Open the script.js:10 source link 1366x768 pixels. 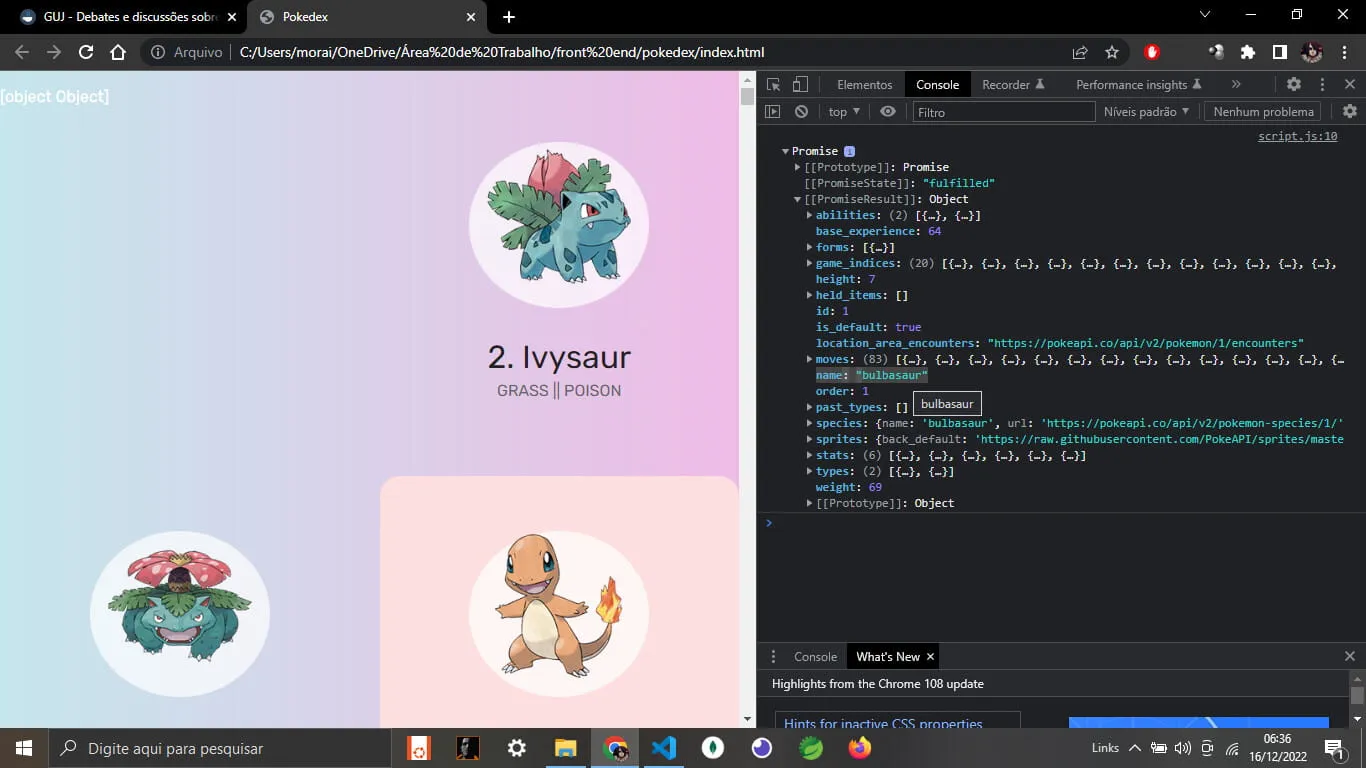(x=1297, y=136)
